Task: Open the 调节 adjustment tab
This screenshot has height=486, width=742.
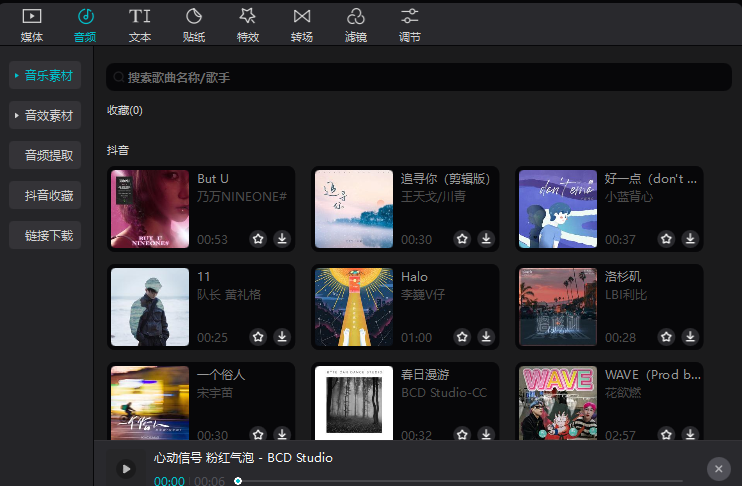Action: pyautogui.click(x=410, y=26)
